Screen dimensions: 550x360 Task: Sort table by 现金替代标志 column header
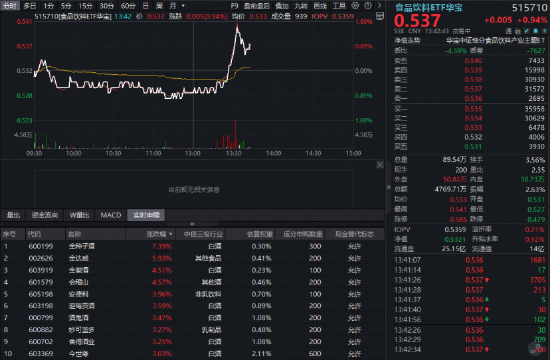[x=354, y=234]
